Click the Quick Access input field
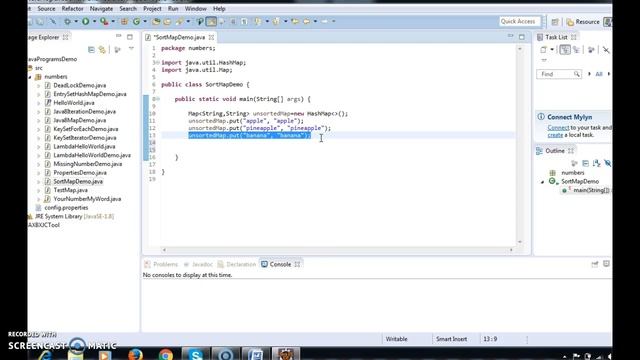Screen dimensions: 640x360 tap(520, 21)
